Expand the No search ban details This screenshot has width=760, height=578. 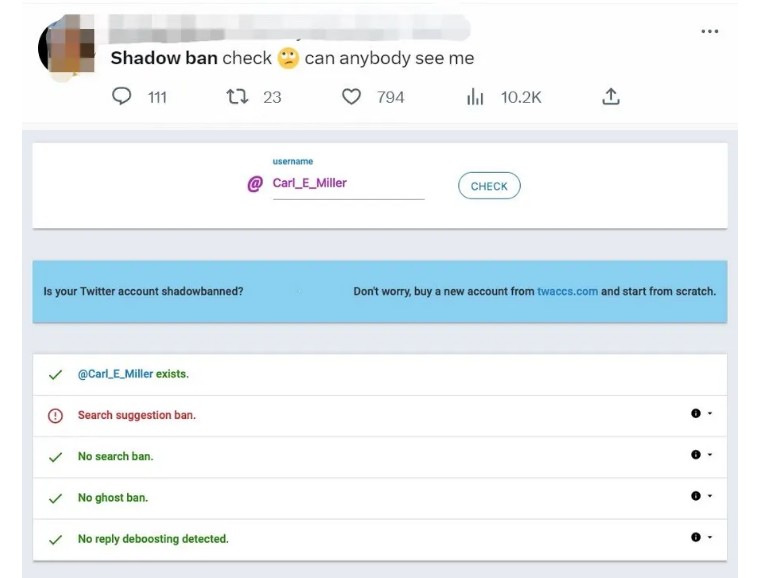(702, 455)
